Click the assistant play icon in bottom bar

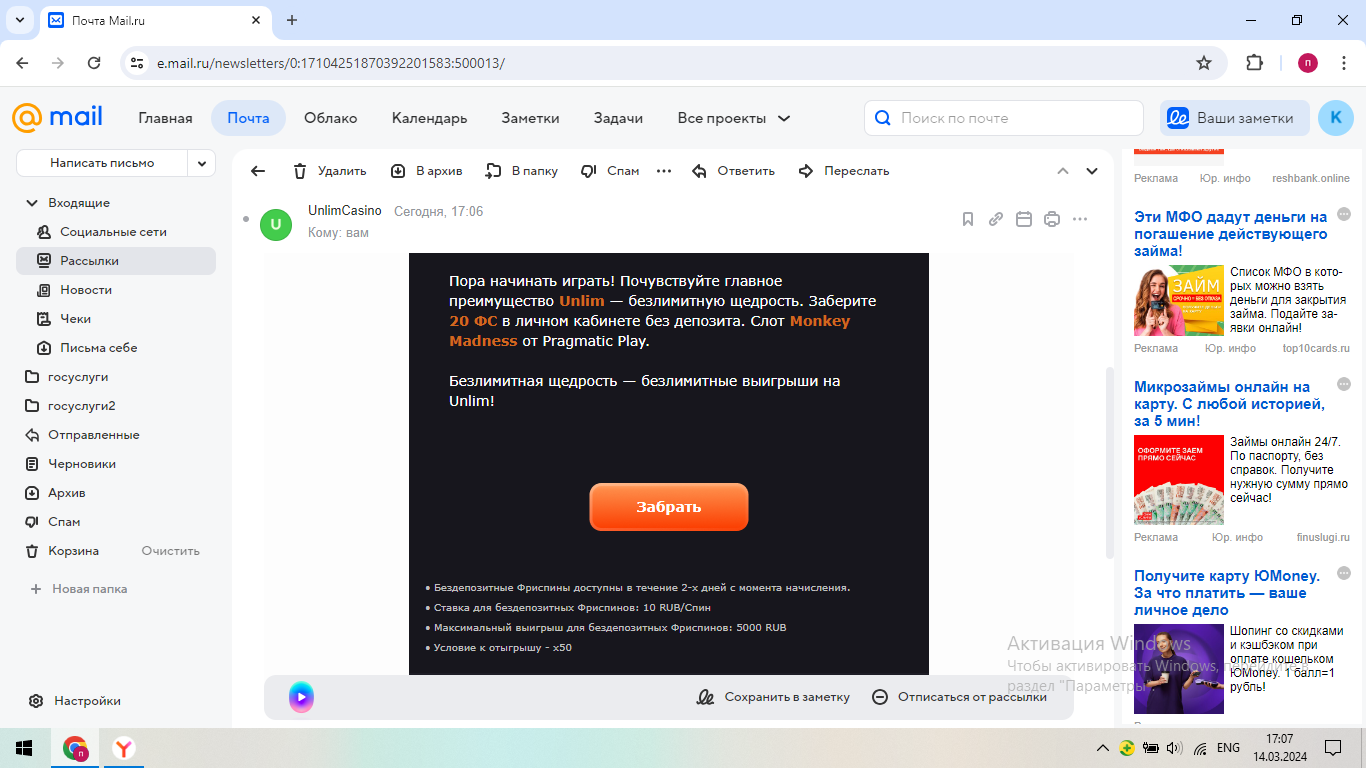[301, 697]
